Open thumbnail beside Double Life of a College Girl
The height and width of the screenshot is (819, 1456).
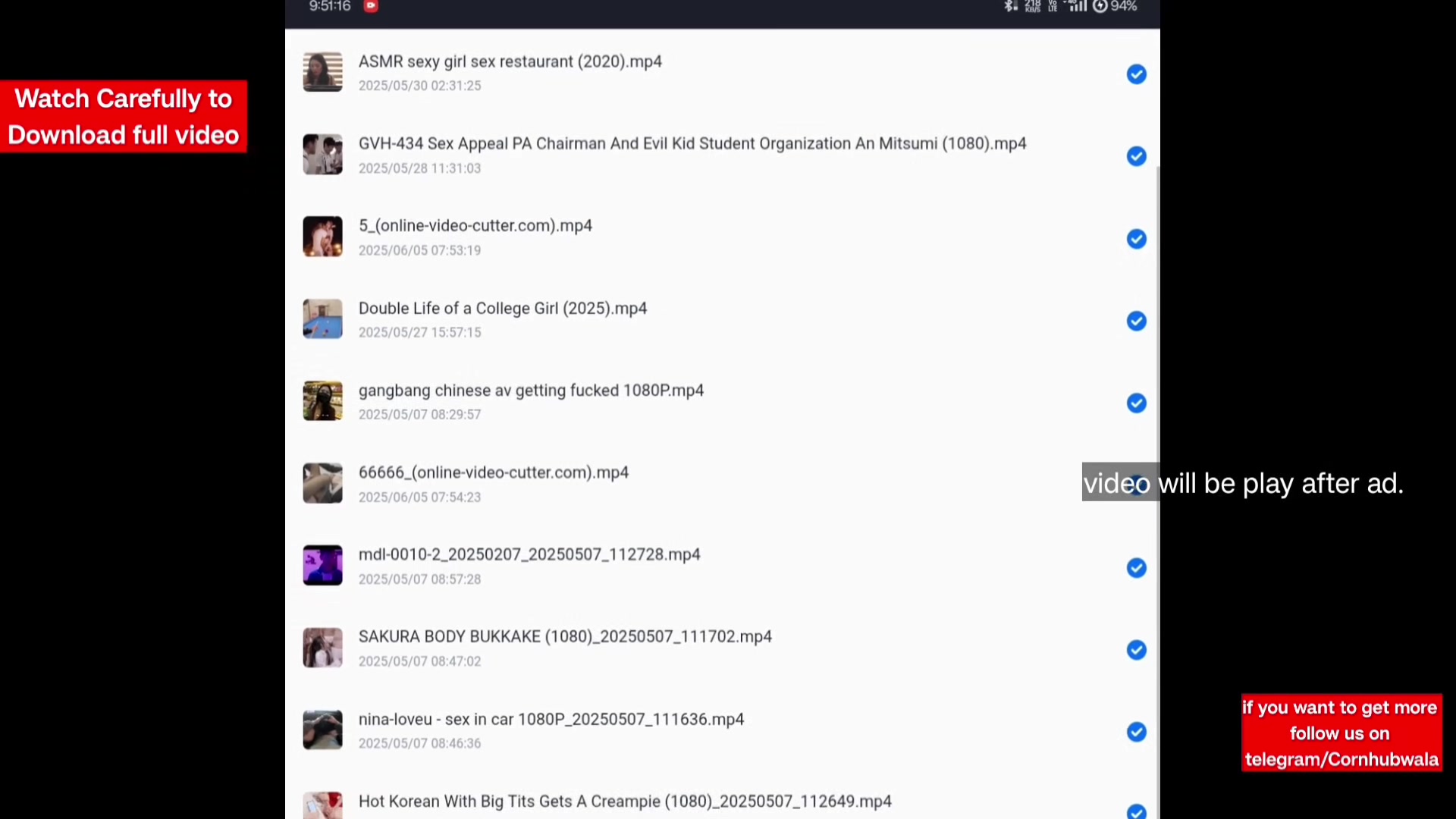coord(322,318)
